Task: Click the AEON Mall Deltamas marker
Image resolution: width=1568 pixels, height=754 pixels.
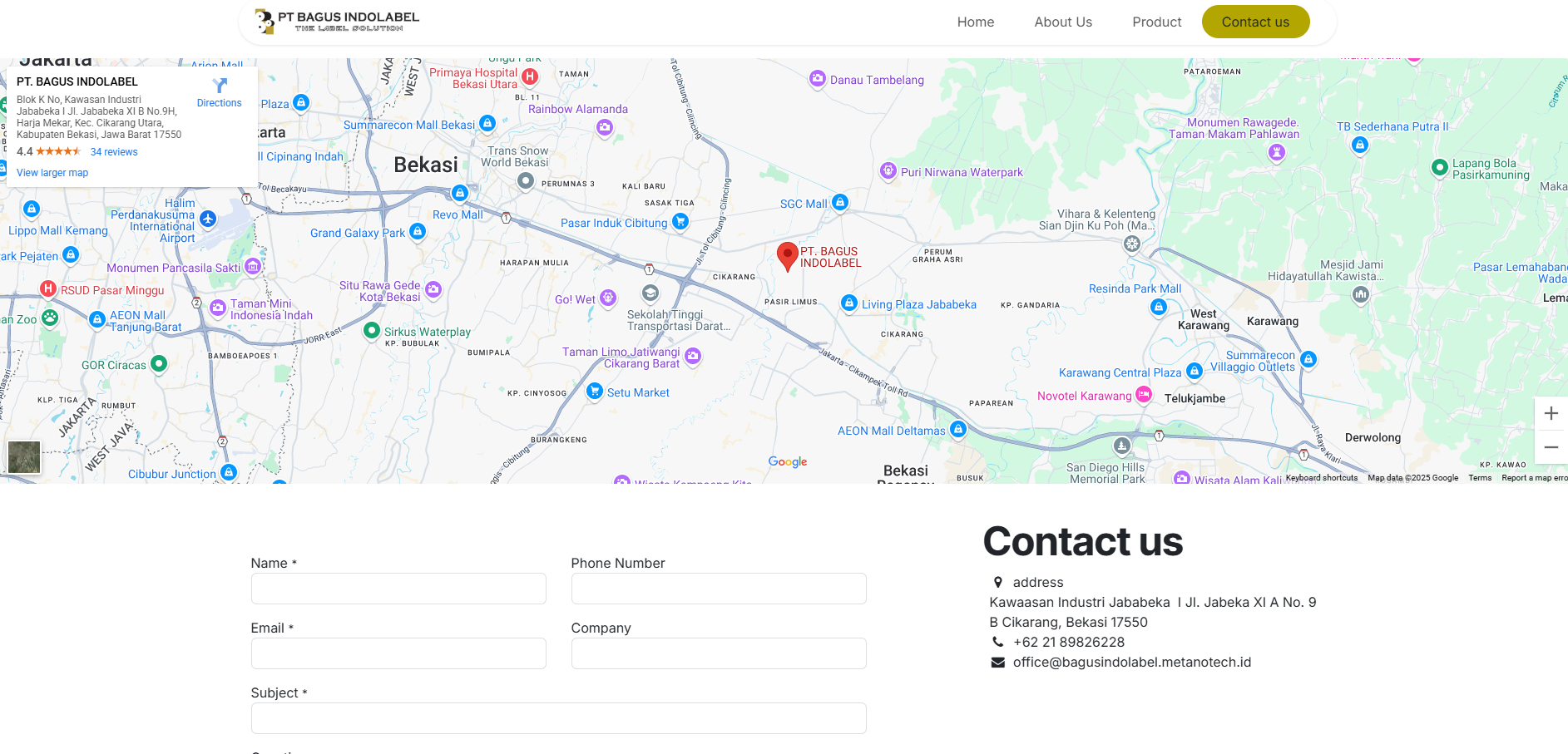Action: click(958, 429)
